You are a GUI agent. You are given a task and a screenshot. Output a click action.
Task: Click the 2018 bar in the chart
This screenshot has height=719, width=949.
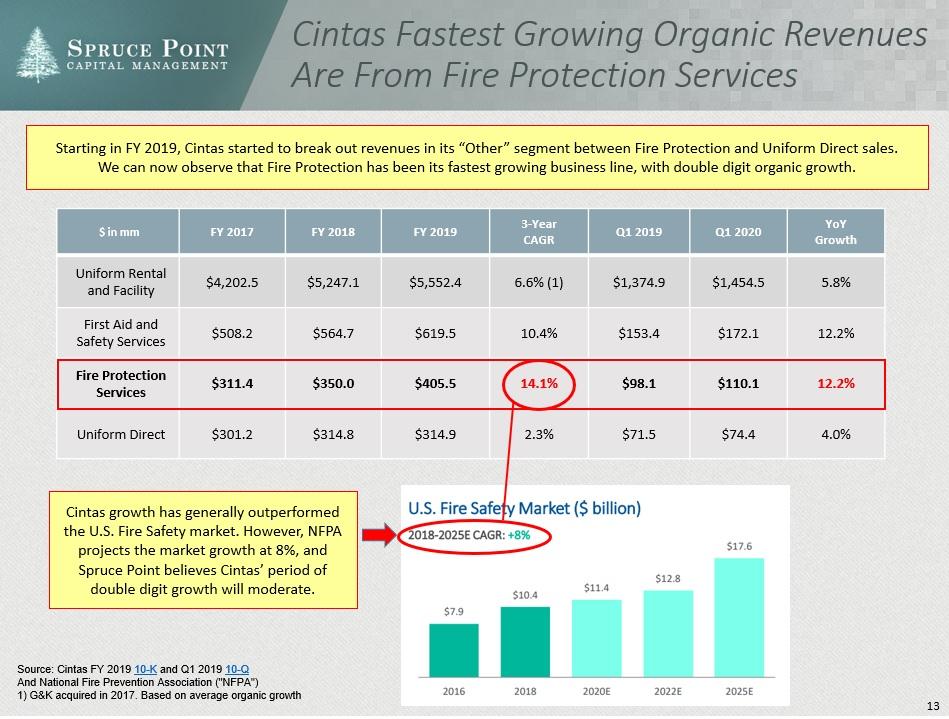coord(525,642)
